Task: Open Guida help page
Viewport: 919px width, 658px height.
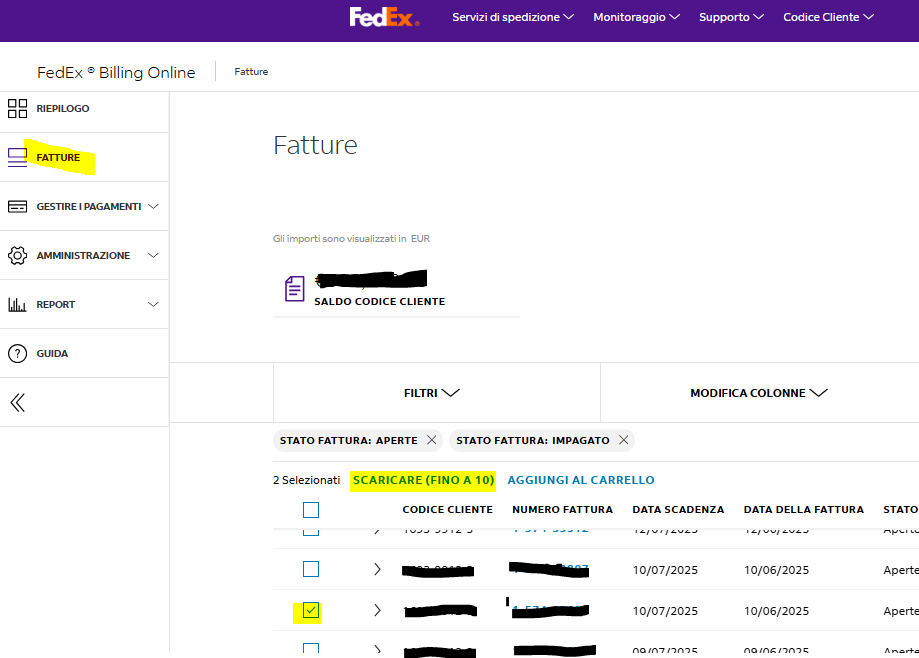Action: [52, 353]
